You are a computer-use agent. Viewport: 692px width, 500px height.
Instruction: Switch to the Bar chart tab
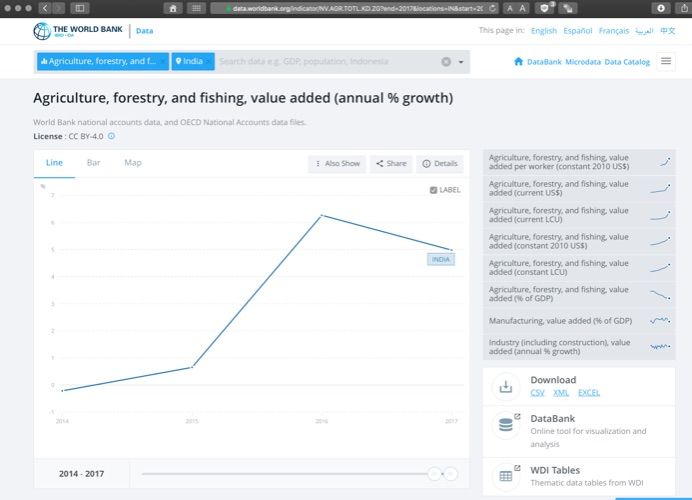(x=93, y=162)
